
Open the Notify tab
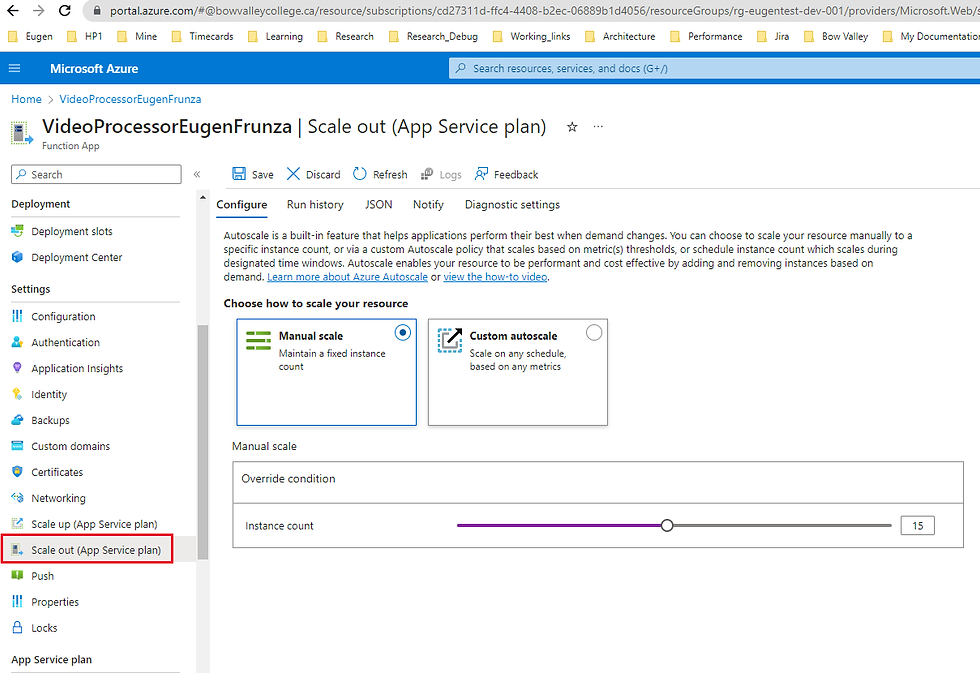pos(428,204)
